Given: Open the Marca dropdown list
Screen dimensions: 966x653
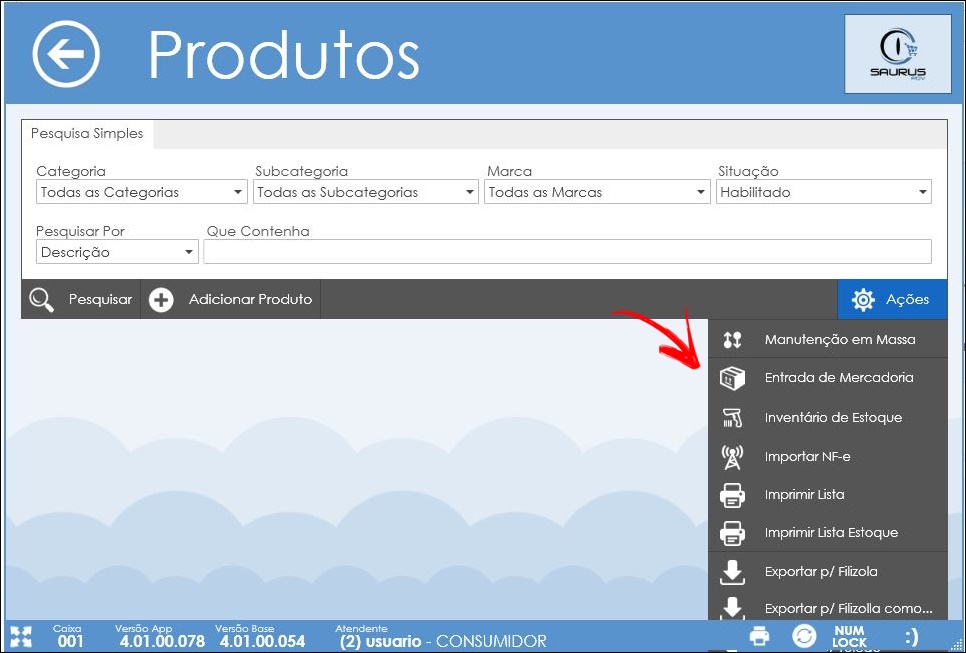Looking at the screenshot, I should 597,192.
